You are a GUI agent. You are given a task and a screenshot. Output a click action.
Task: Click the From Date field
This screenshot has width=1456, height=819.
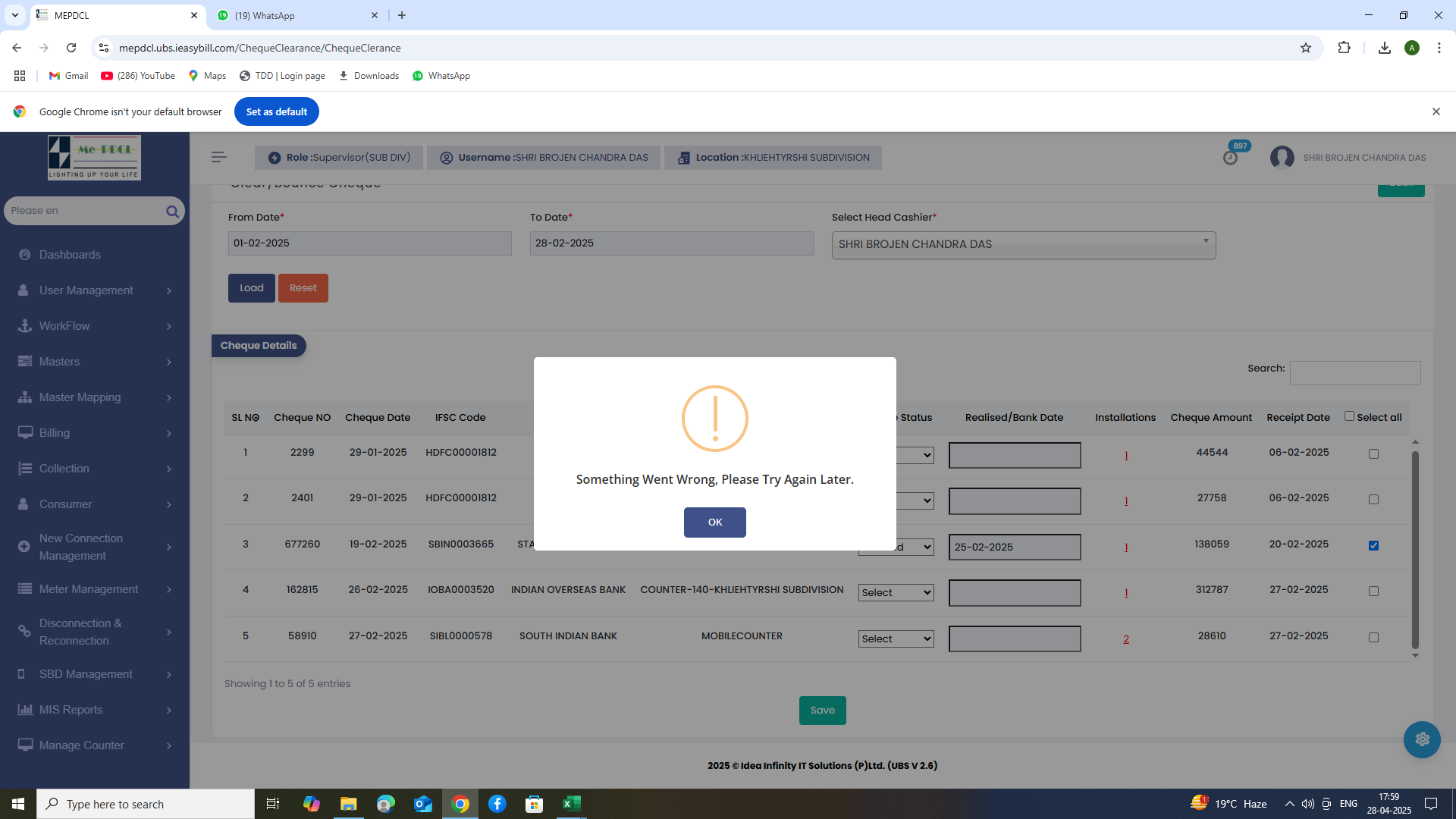(369, 243)
